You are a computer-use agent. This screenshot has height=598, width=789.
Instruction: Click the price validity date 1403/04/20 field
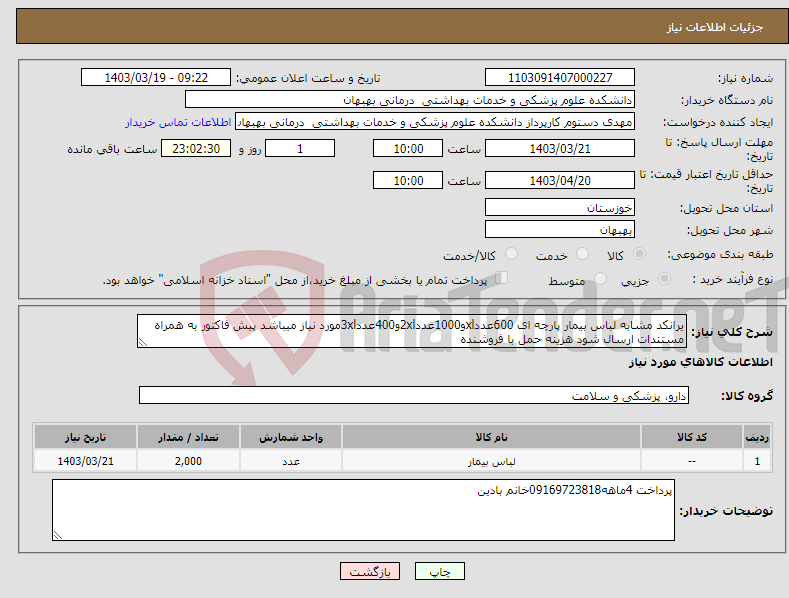click(560, 180)
